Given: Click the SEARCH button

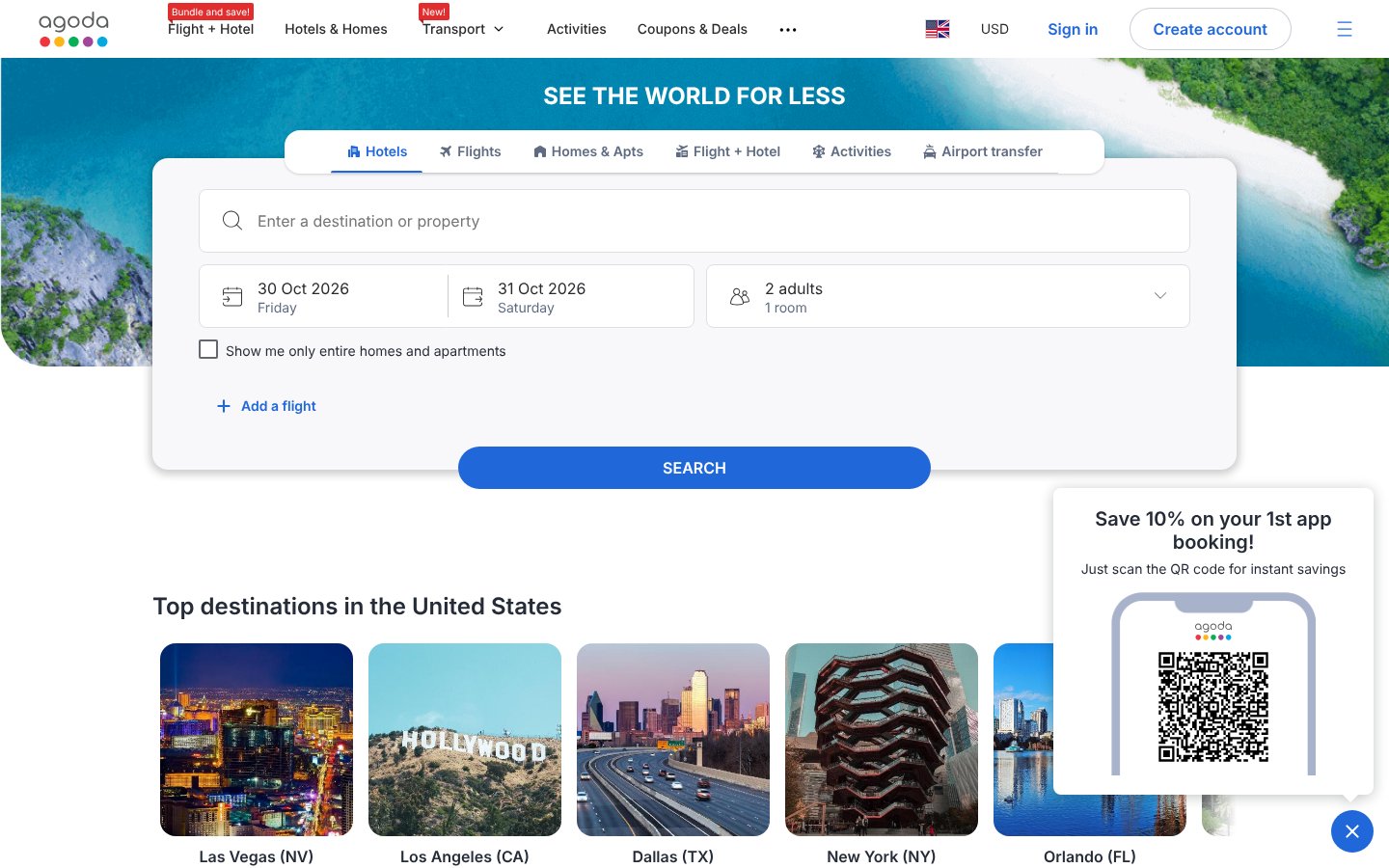Looking at the screenshot, I should pyautogui.click(x=694, y=468).
